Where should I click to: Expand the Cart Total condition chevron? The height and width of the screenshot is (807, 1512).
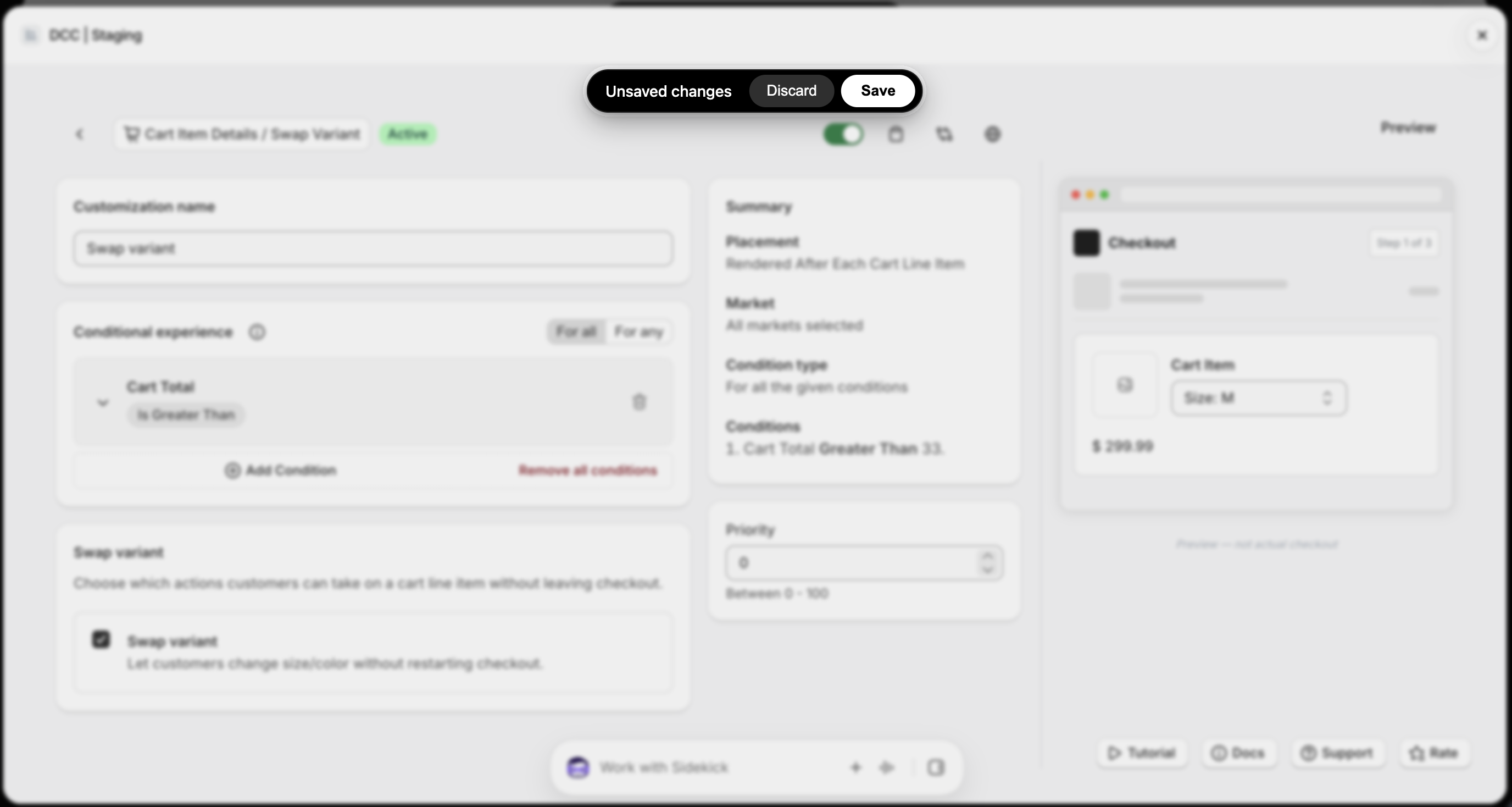103,402
